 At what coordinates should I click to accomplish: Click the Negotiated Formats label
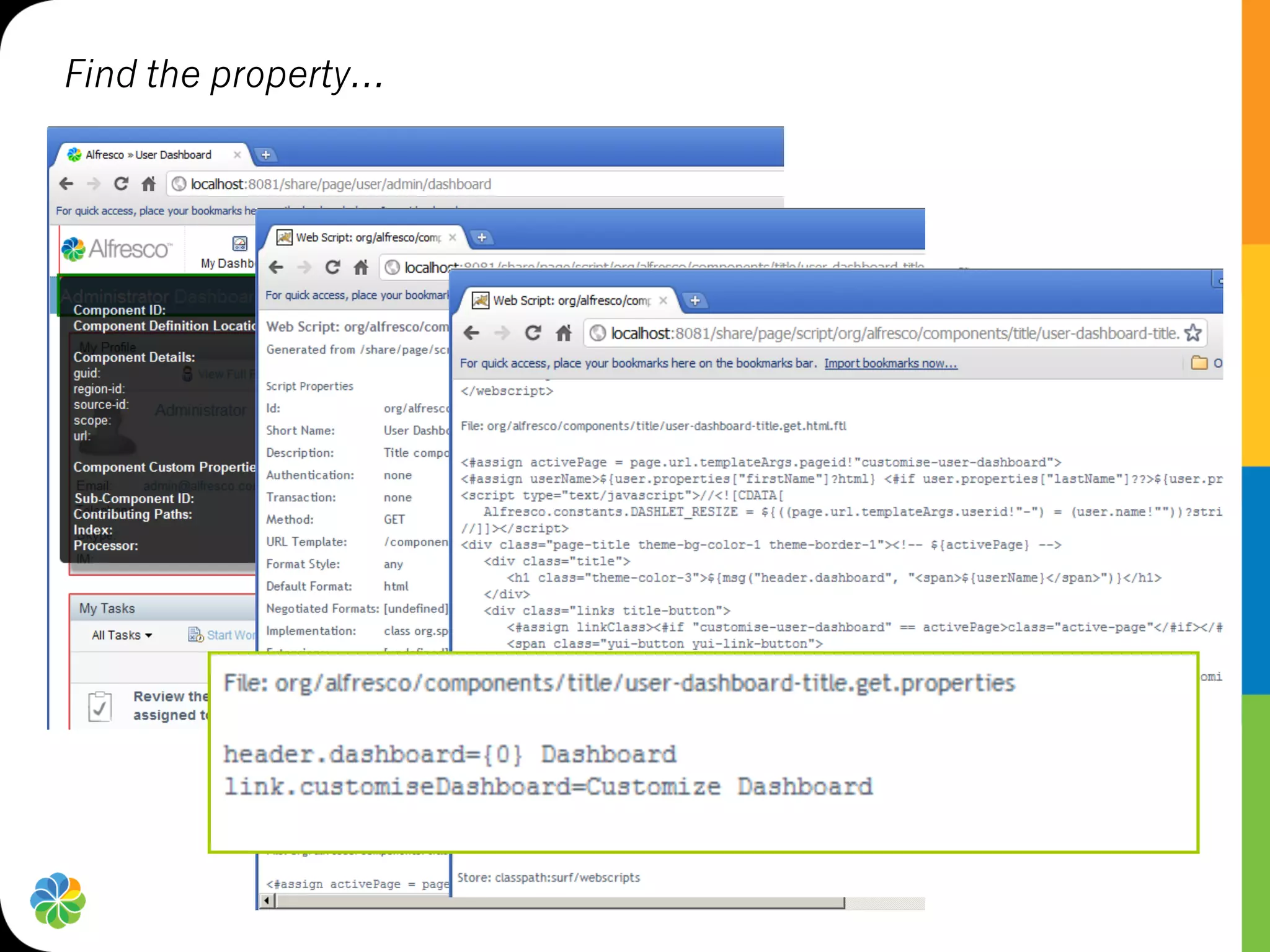[322, 609]
